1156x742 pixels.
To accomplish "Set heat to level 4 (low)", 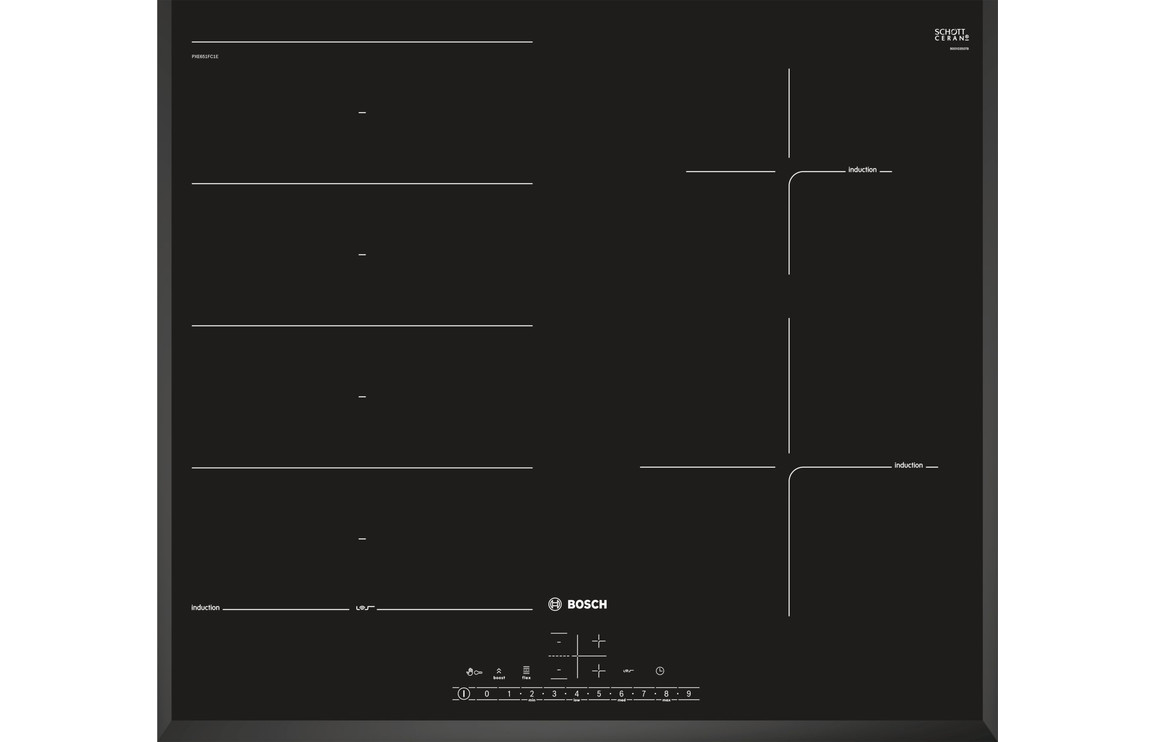I will coord(577,694).
